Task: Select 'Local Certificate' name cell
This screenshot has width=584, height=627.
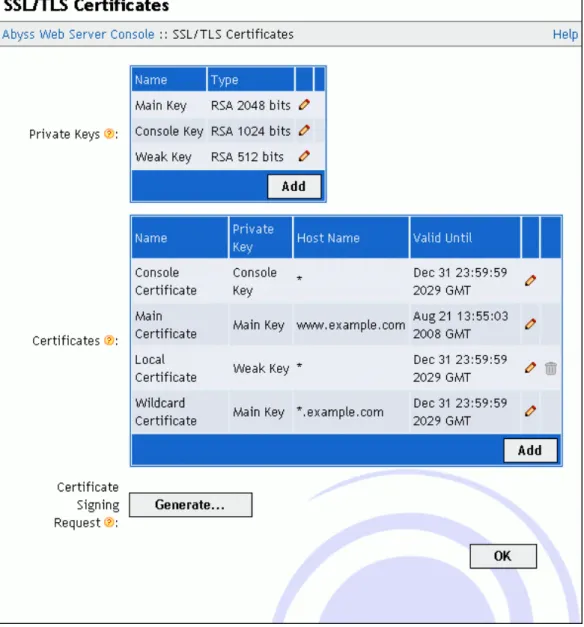Action: (166, 368)
